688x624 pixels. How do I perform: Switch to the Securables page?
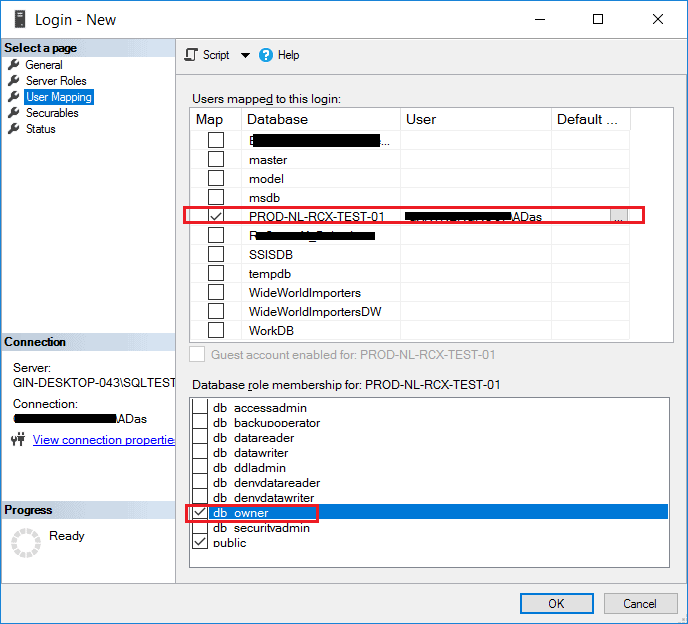coord(52,113)
